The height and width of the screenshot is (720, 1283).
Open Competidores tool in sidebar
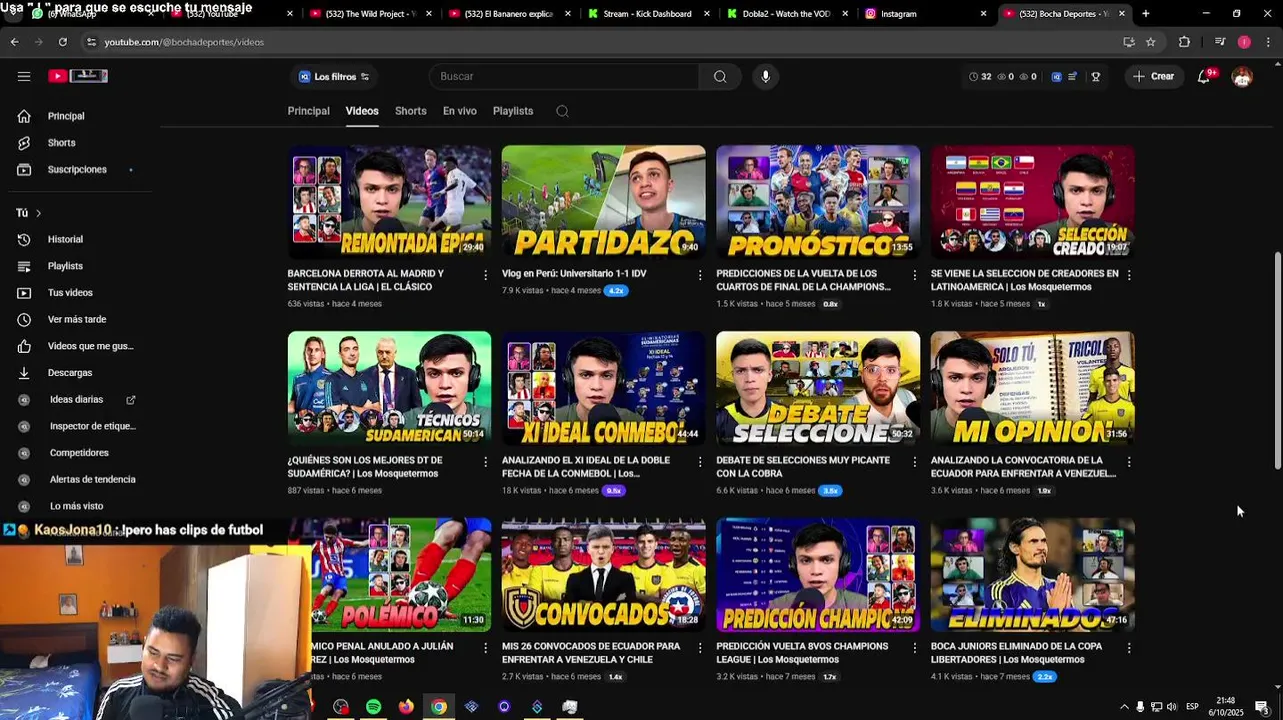click(78, 453)
